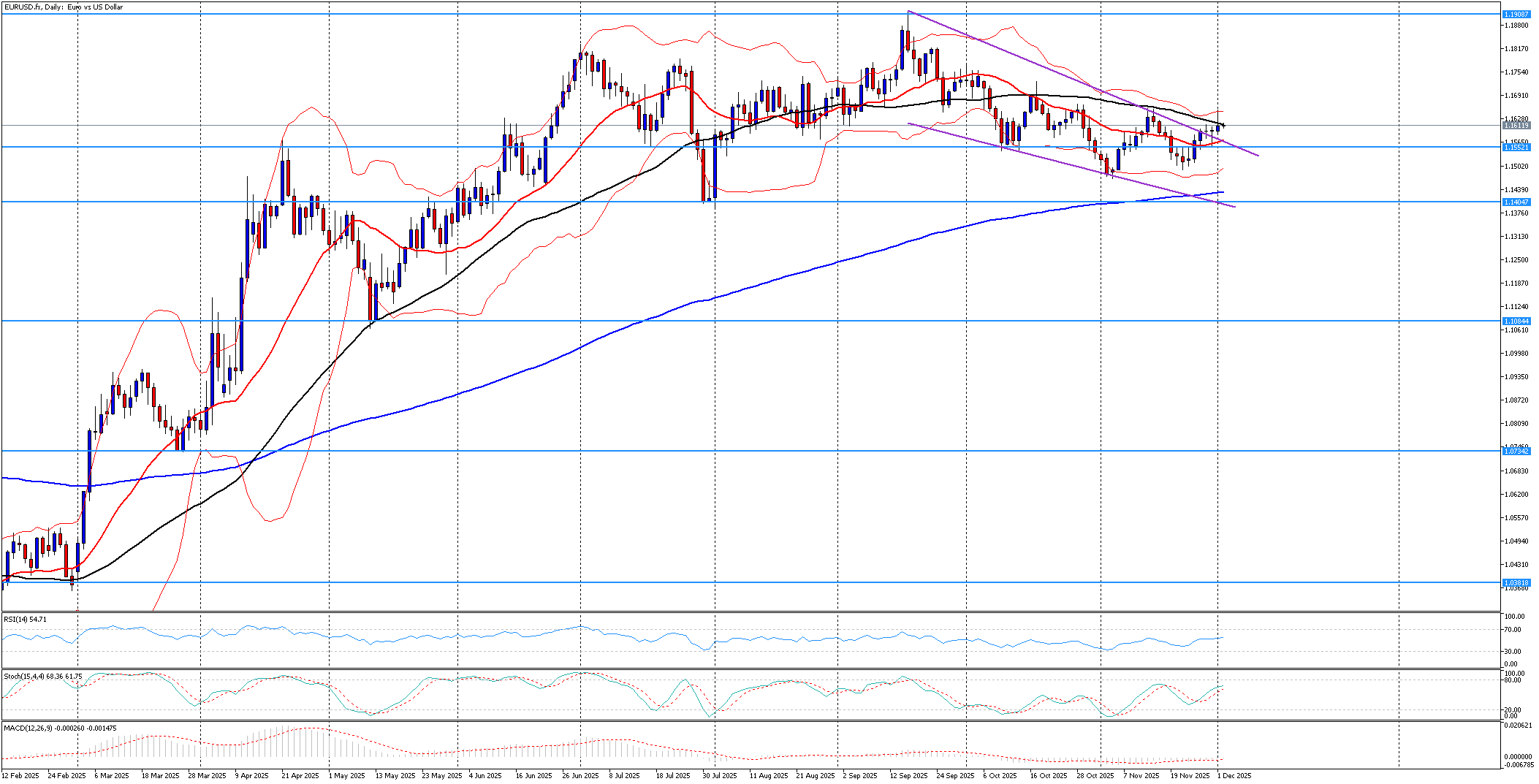Click the 70.00 level on RSI scale
Viewport: 1539px width, 784px height.
coord(1513,630)
